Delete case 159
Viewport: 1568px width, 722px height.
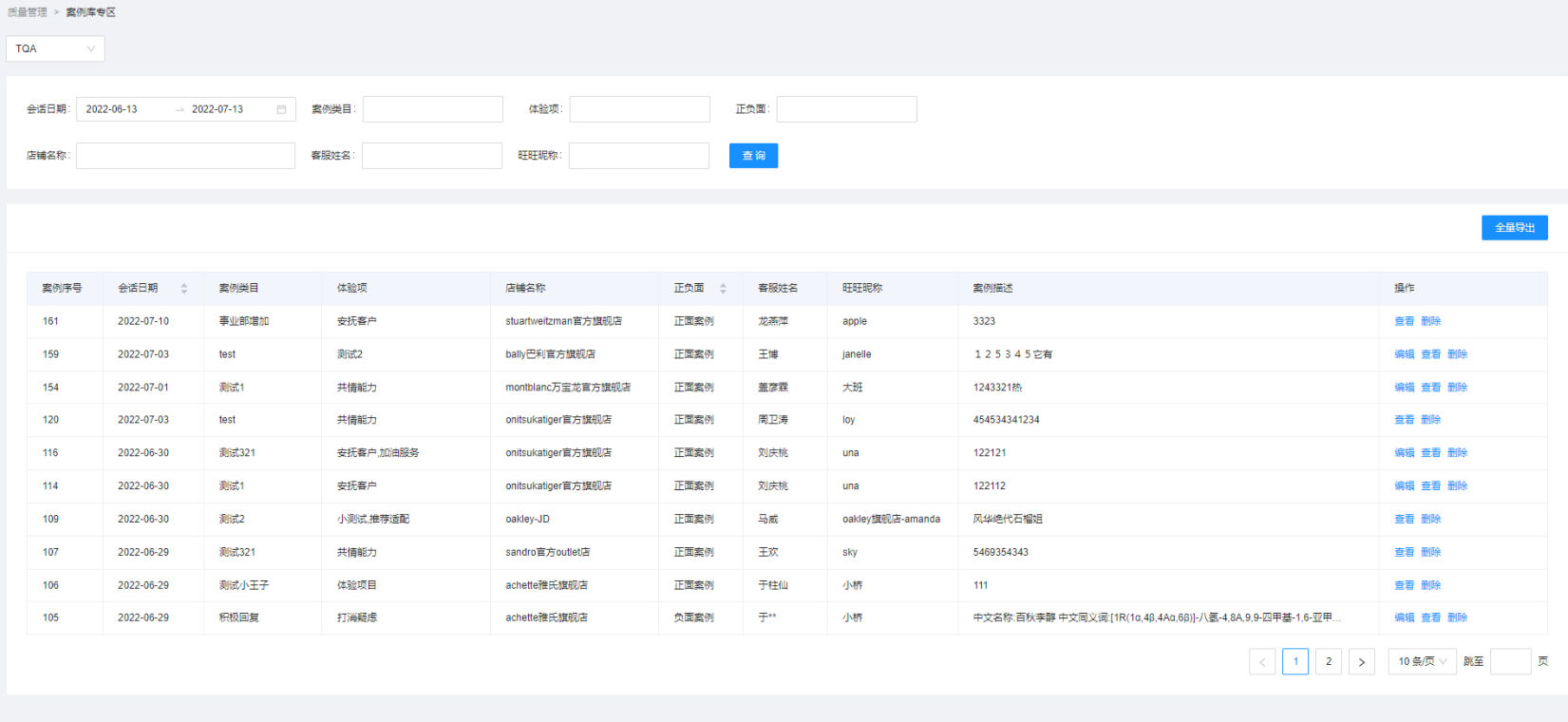(1457, 354)
